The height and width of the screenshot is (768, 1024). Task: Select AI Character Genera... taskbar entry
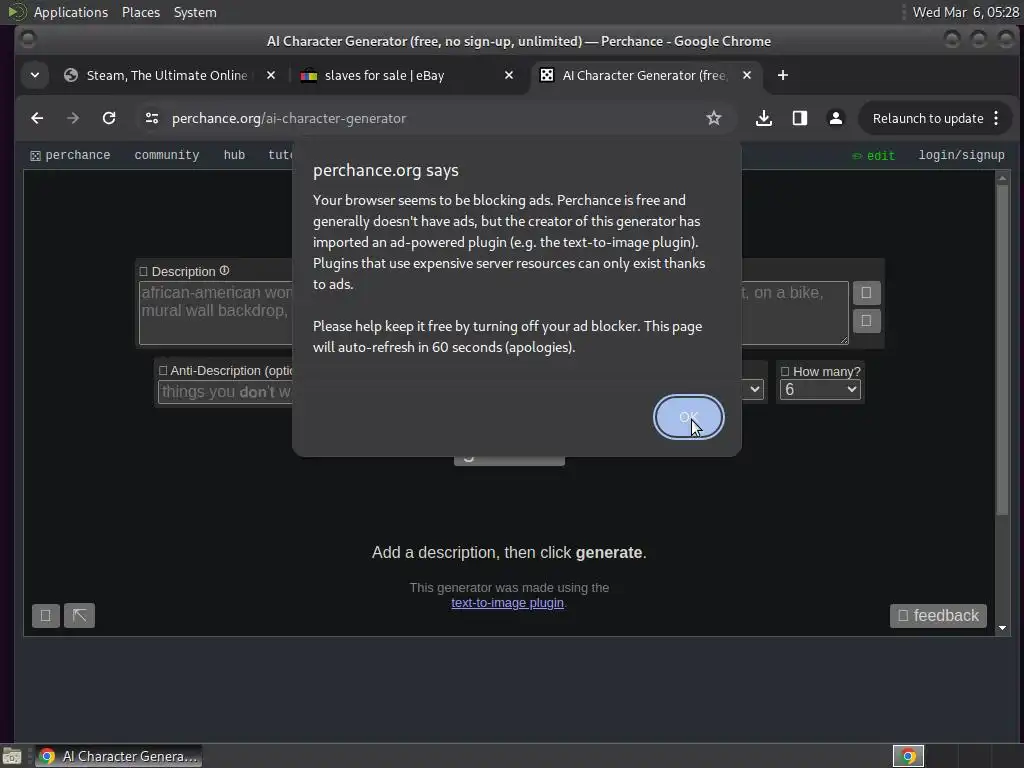[x=118, y=756]
